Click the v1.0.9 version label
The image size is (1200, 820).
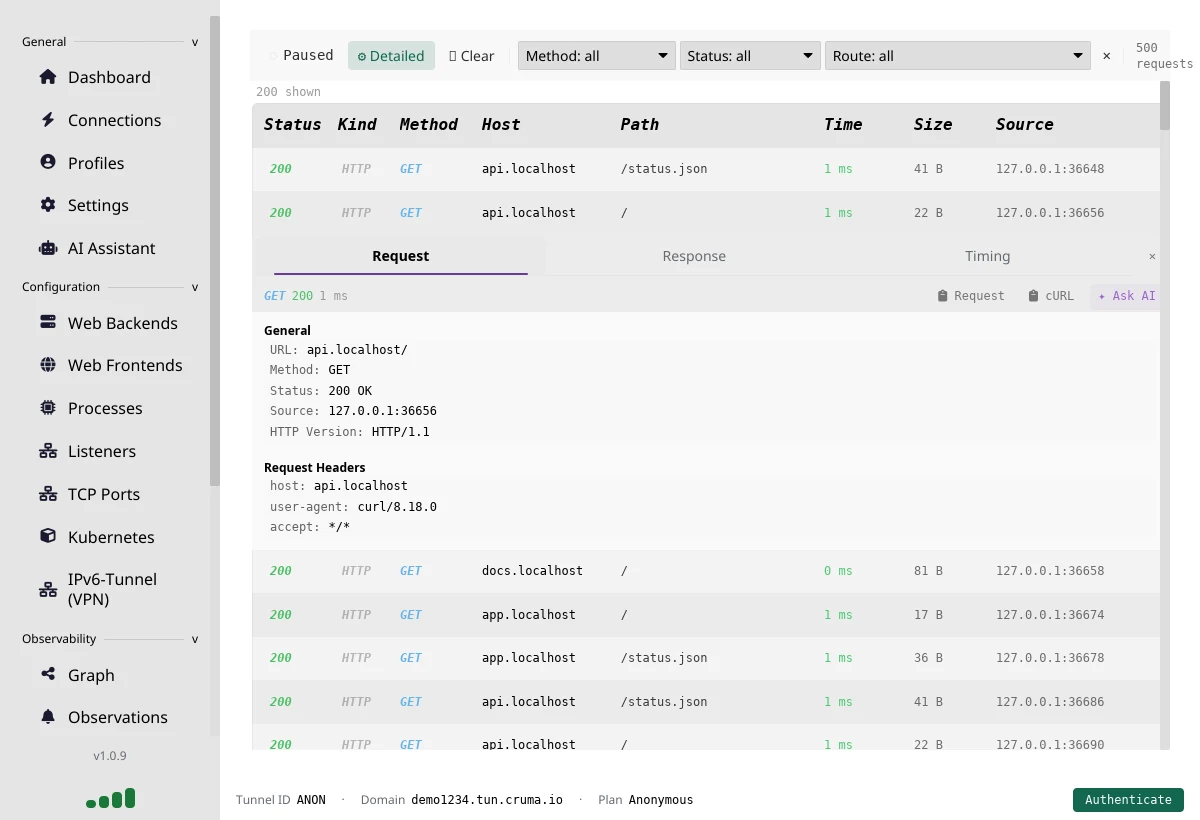[110, 756]
